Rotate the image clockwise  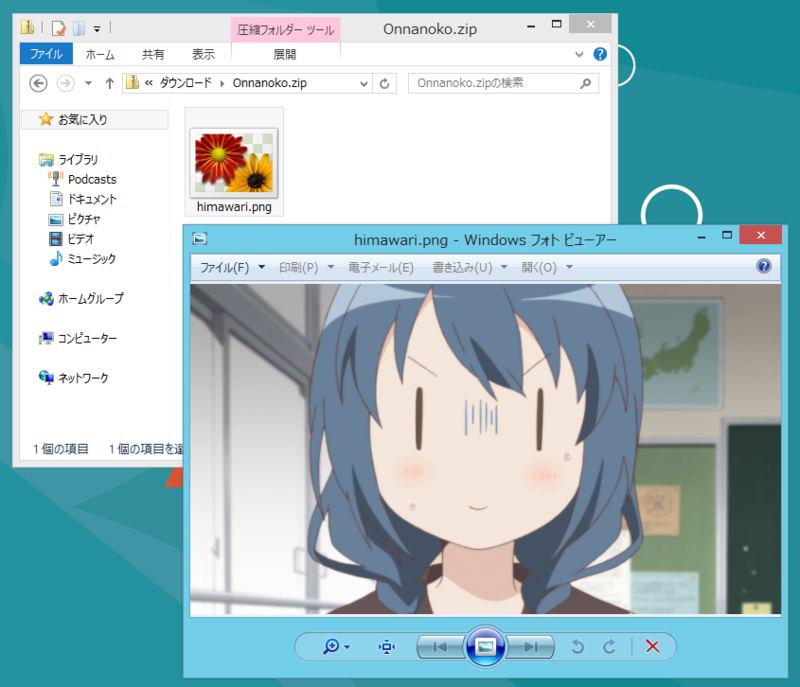pos(609,647)
